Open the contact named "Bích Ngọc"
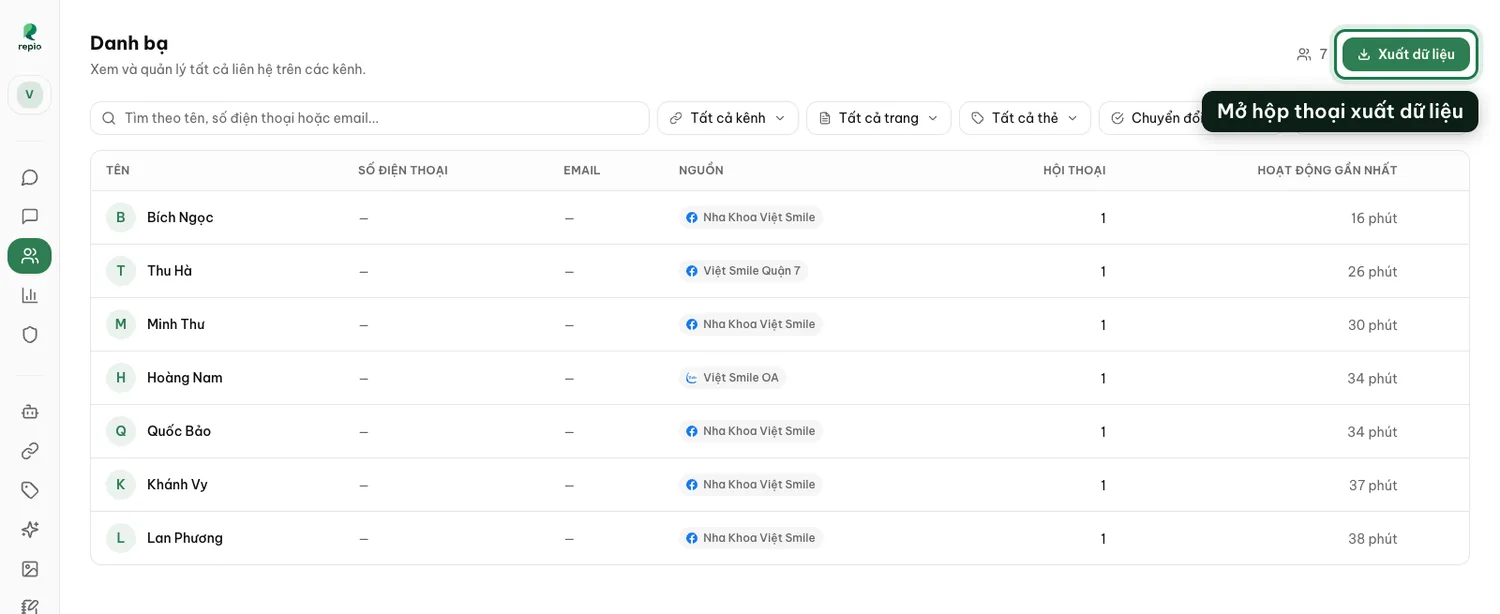The height and width of the screenshot is (614, 1500). (180, 217)
